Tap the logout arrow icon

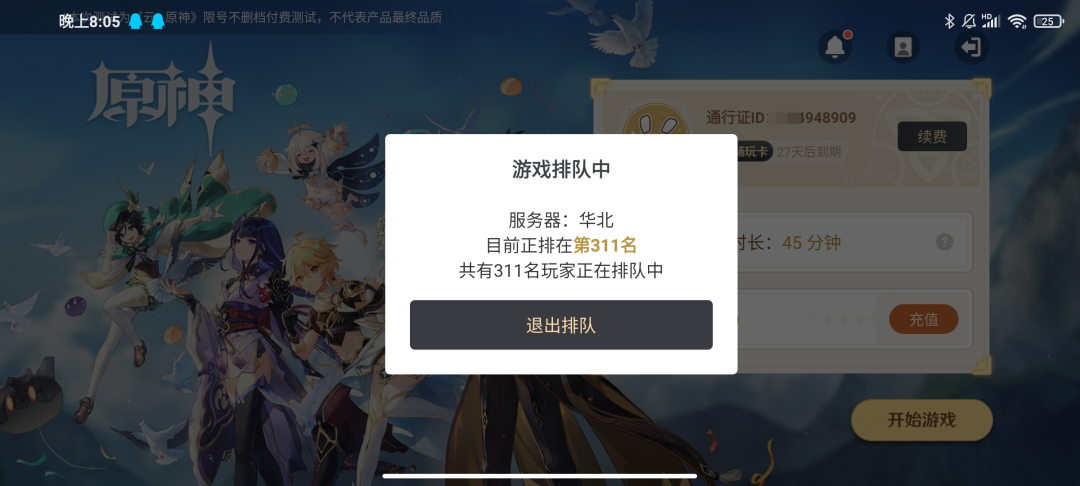pyautogui.click(x=971, y=47)
